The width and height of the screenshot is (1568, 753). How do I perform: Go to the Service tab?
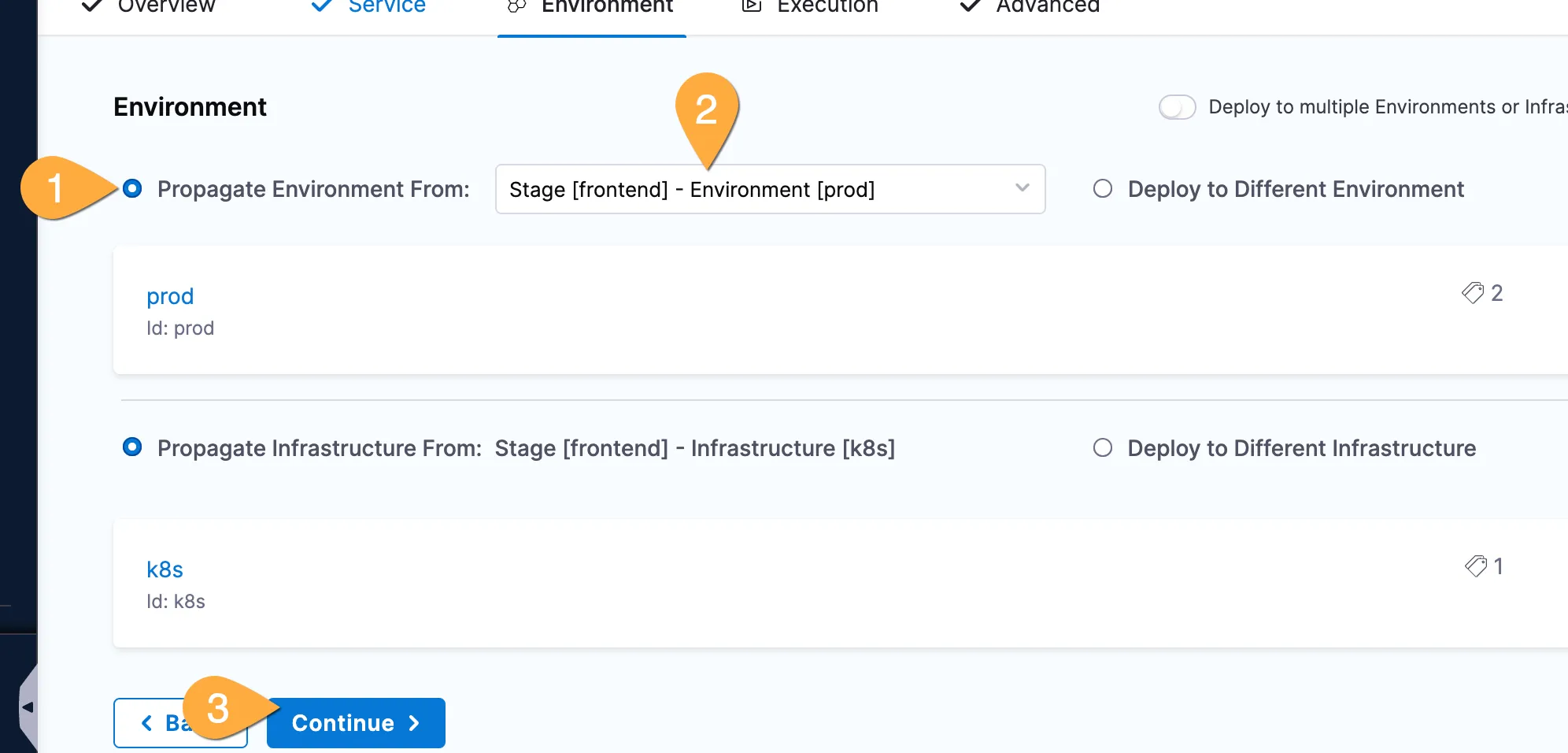(386, 8)
